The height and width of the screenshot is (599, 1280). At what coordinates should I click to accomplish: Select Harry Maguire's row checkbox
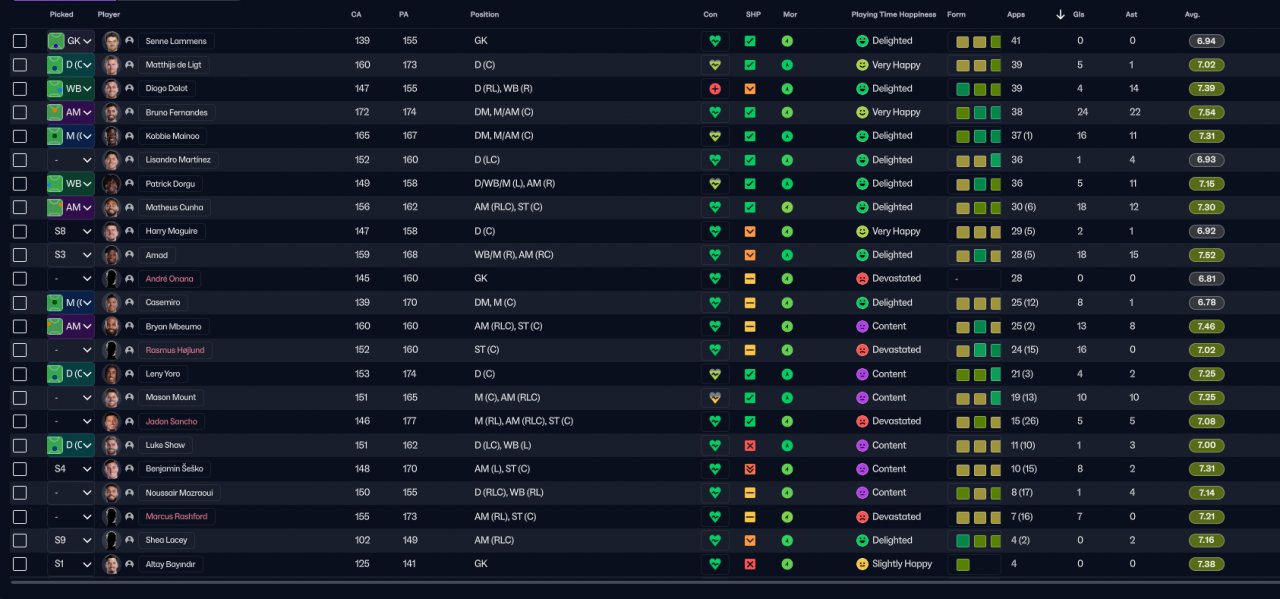point(20,231)
